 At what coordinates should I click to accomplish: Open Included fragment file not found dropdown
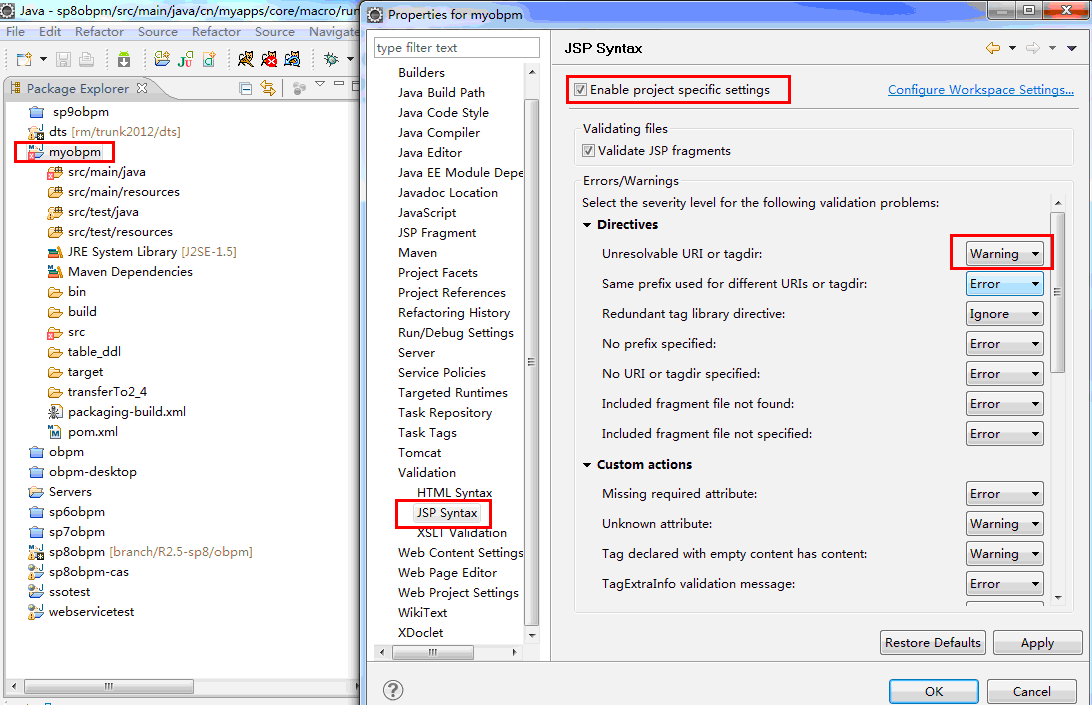pyautogui.click(x=1004, y=403)
